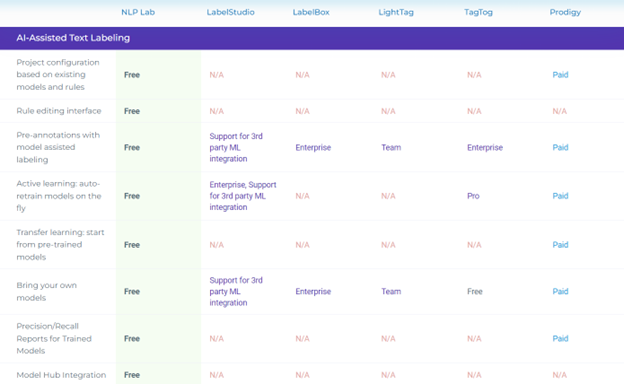This screenshot has width=624, height=384.
Task: Click LightTag 'N/A' in Rule editing interface row
Action: [x=388, y=111]
